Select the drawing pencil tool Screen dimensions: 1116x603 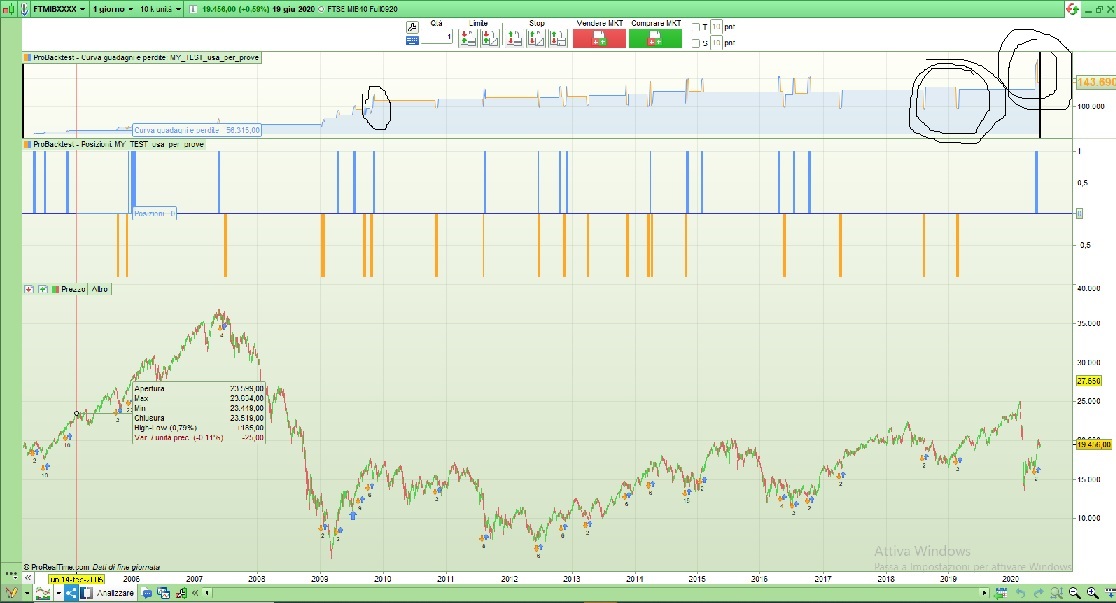click(11, 593)
